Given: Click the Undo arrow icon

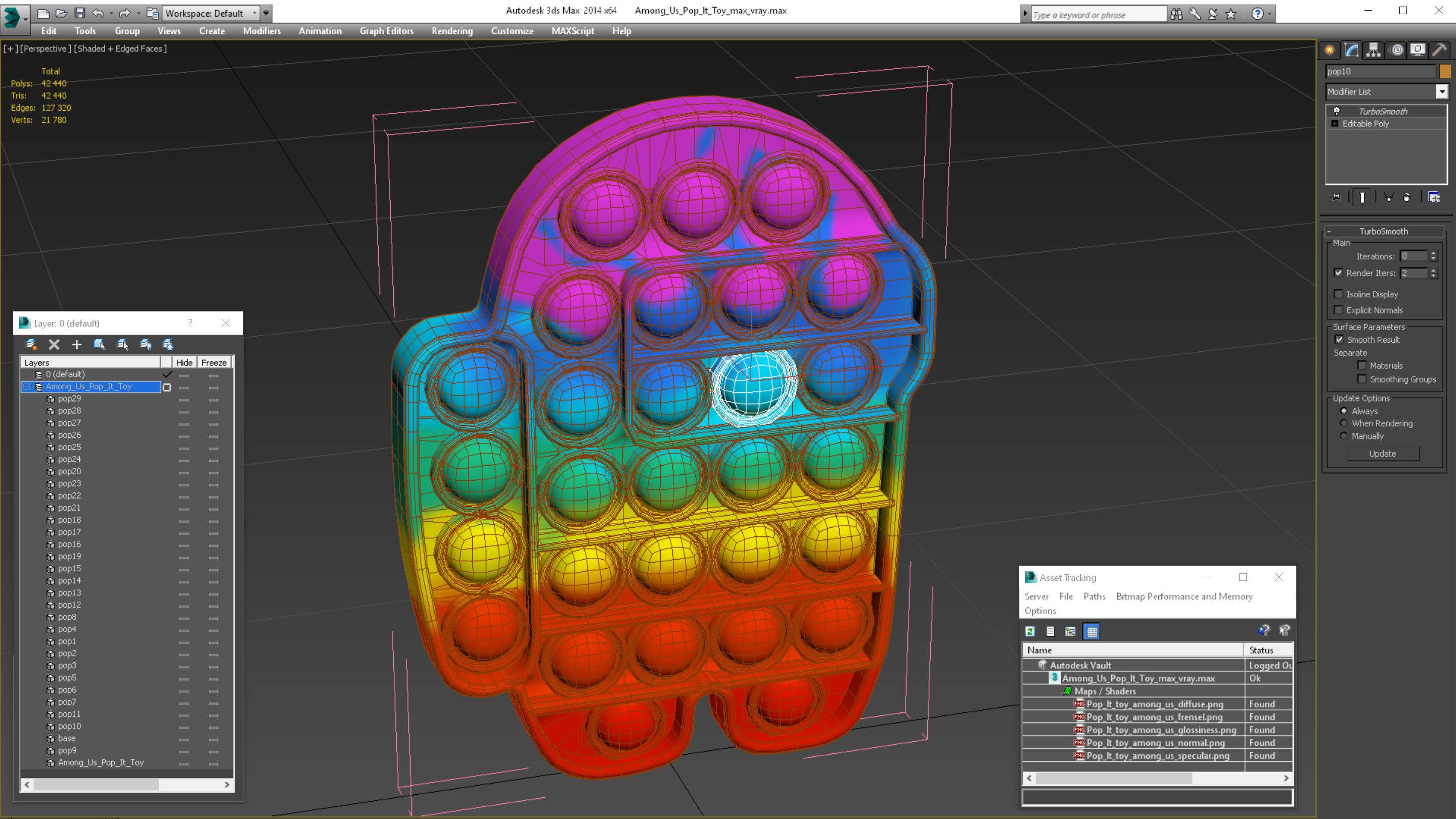Looking at the screenshot, I should pyautogui.click(x=98, y=13).
